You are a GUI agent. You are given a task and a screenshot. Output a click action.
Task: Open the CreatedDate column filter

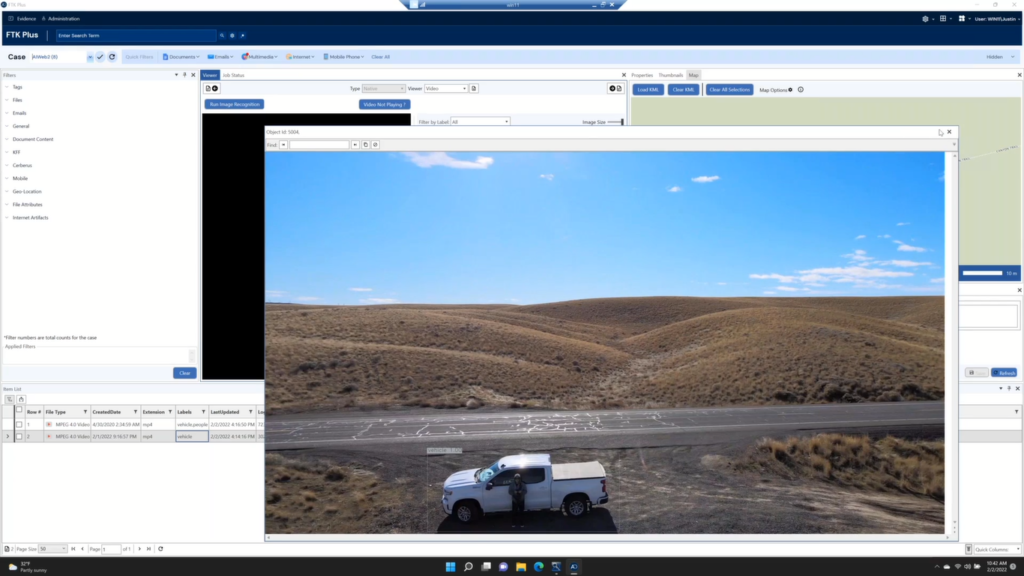[x=136, y=412]
